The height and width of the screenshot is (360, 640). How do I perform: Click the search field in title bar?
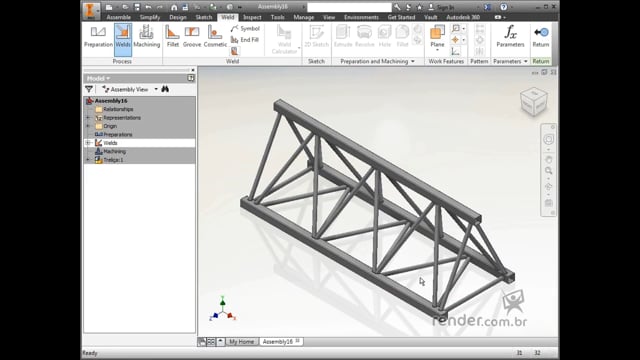tap(349, 7)
